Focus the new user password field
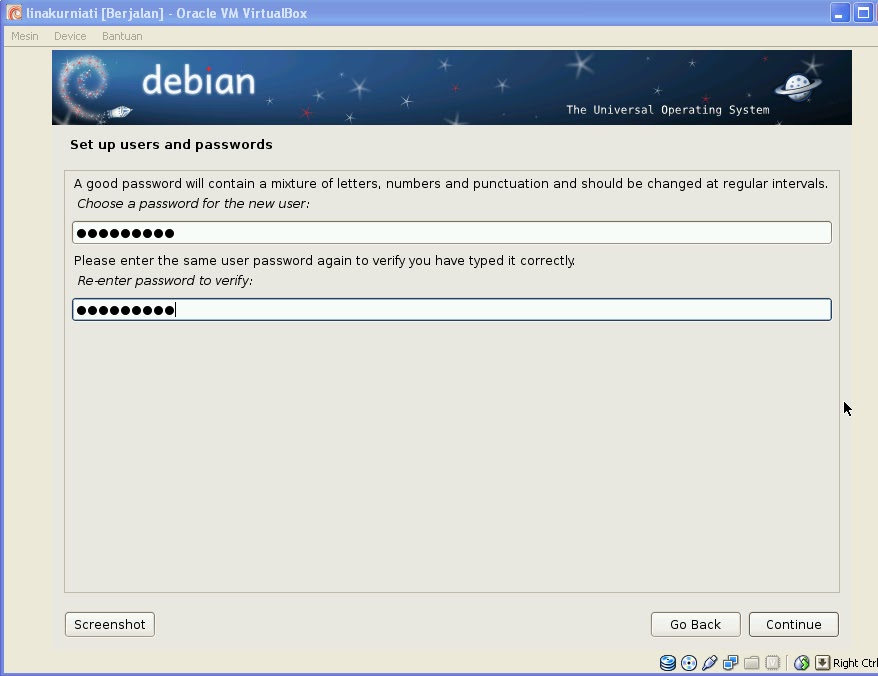Screen dimensions: 878x676 pyautogui.click(x=452, y=232)
